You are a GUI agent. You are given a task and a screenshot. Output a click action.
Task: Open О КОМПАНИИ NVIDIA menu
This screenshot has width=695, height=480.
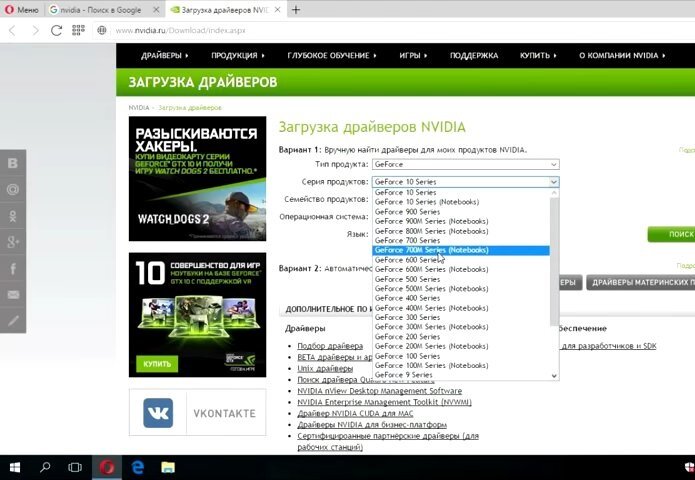pyautogui.click(x=622, y=55)
